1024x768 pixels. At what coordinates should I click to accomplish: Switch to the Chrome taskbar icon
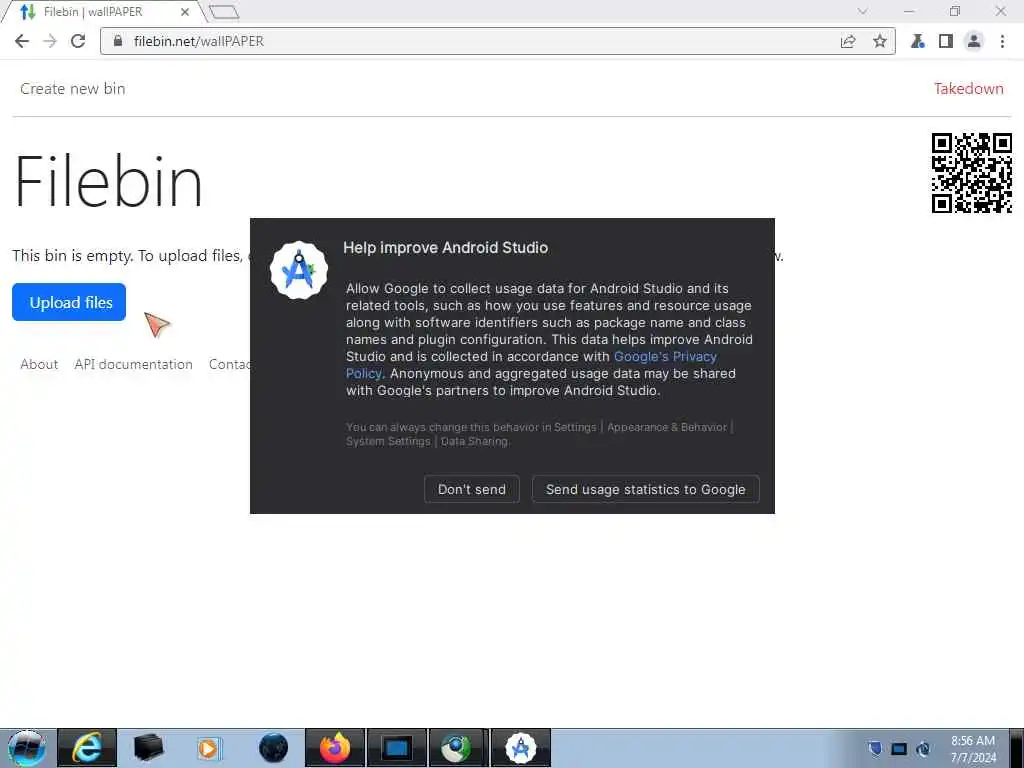coord(457,748)
